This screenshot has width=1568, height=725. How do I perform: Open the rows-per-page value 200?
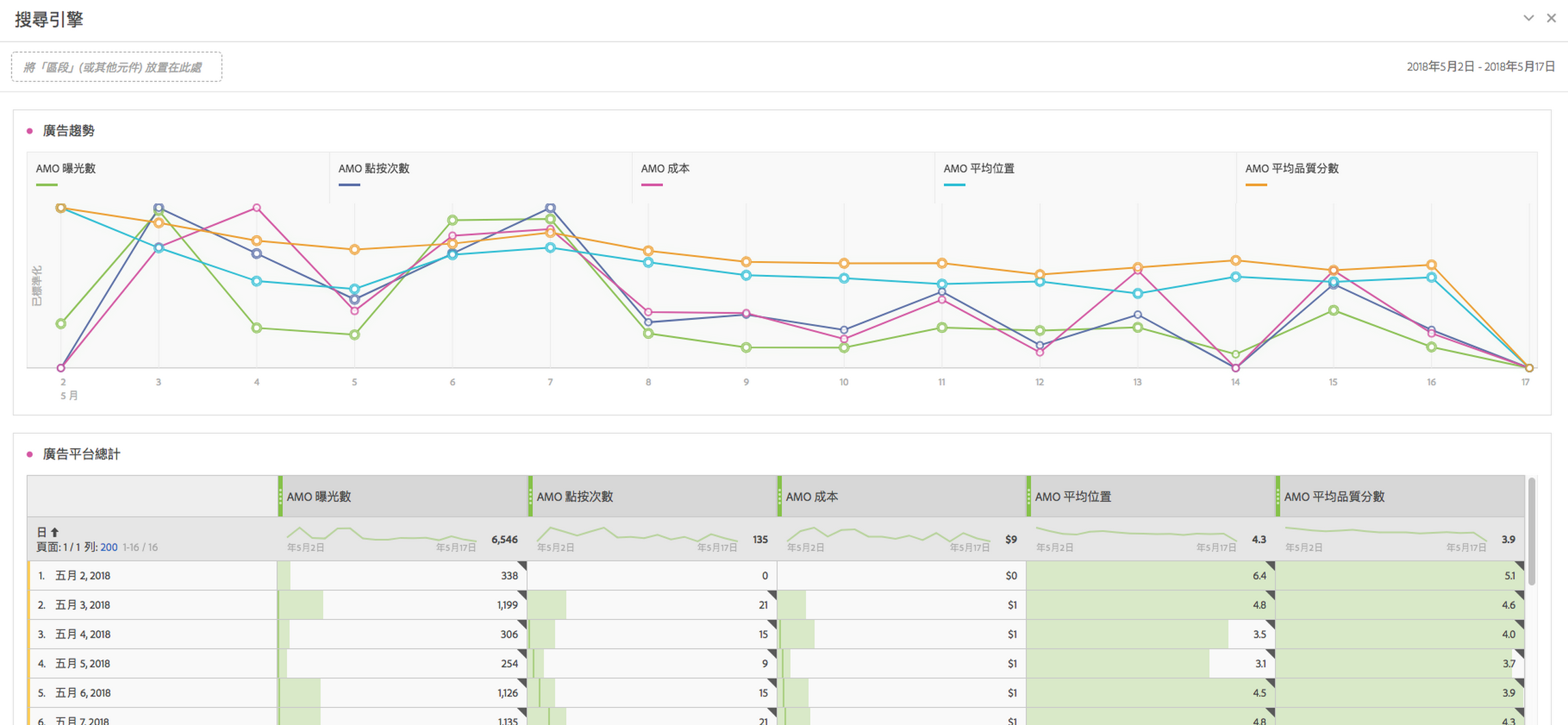coord(109,548)
